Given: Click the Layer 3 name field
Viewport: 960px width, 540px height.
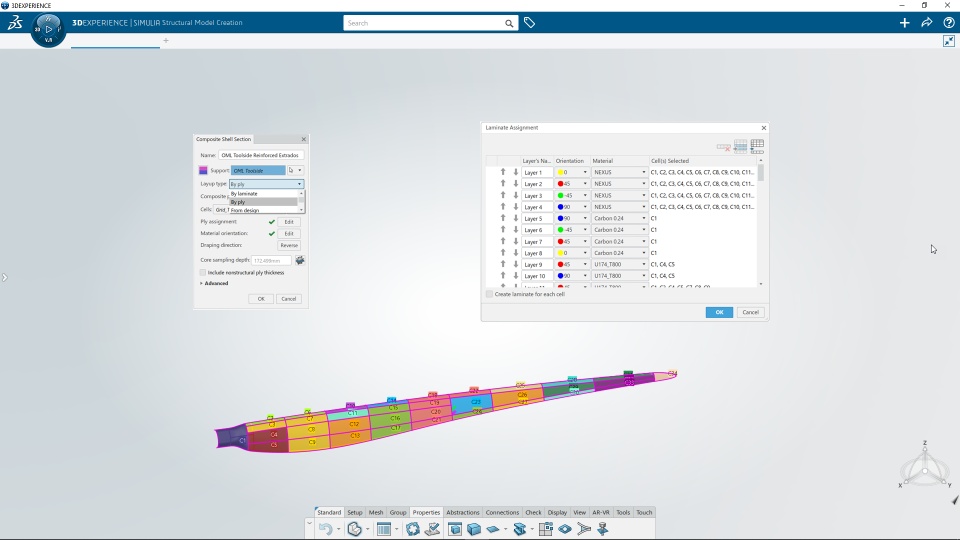Looking at the screenshot, I should (x=537, y=195).
